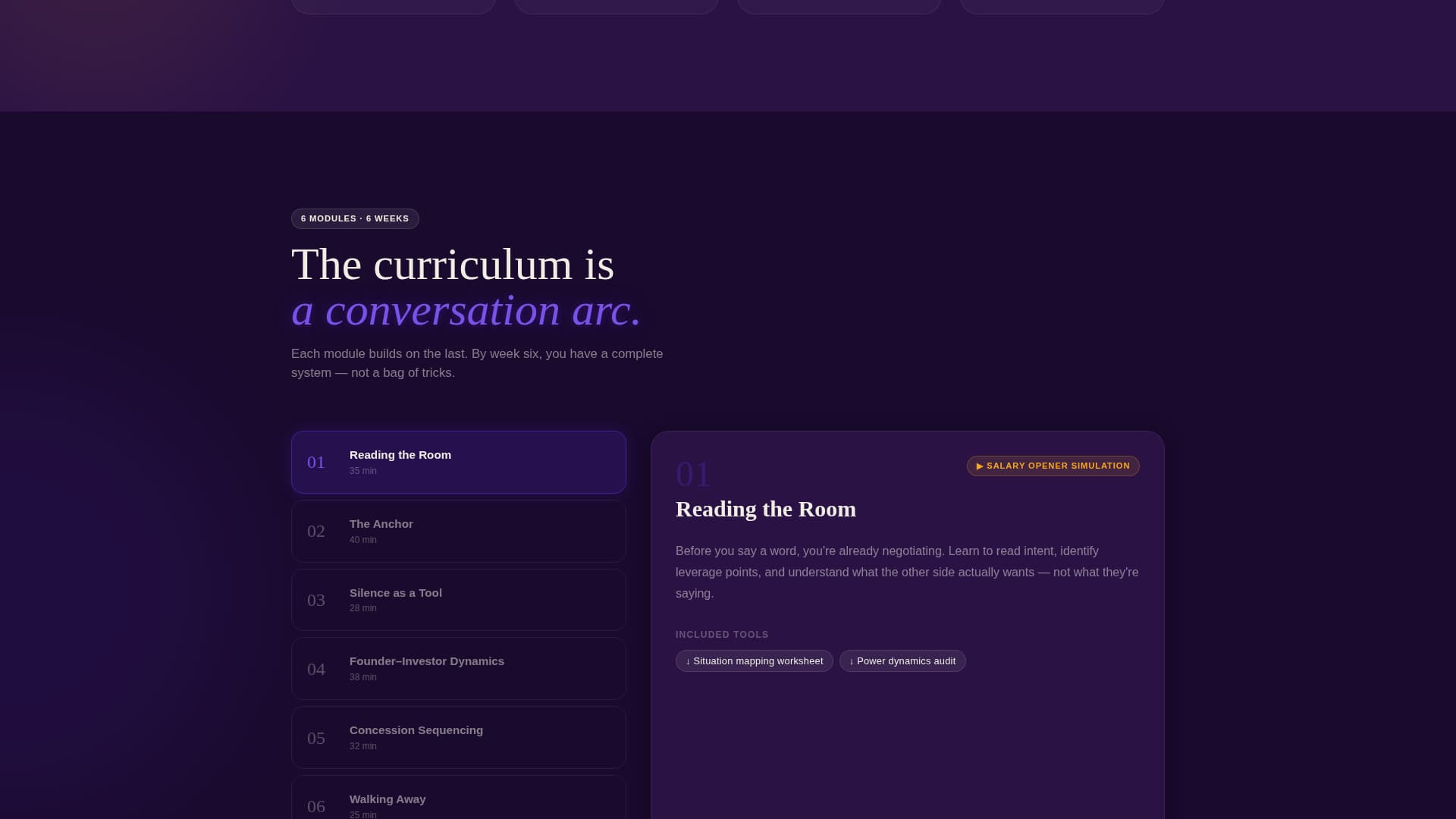Click the 6 Modules · 6 Weeks badge
The width and height of the screenshot is (1456, 819).
(x=355, y=218)
